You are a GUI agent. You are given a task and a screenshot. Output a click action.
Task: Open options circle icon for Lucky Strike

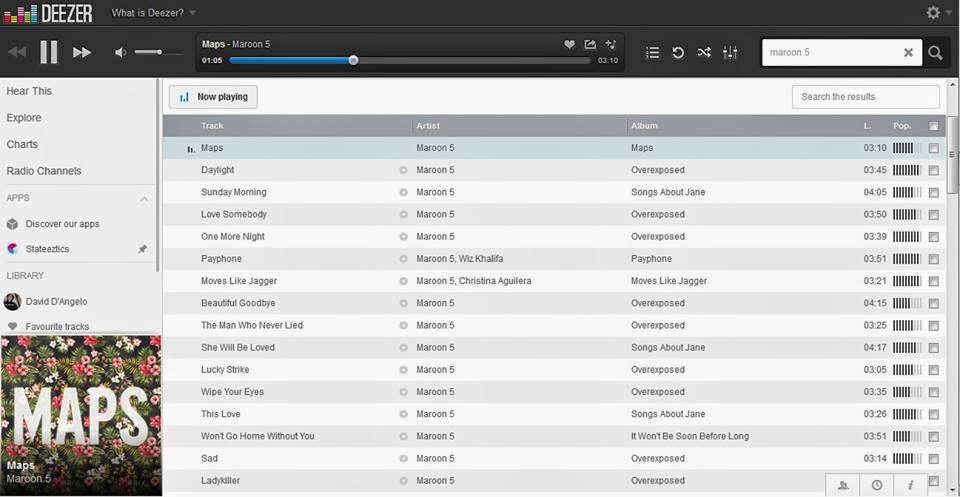click(403, 370)
